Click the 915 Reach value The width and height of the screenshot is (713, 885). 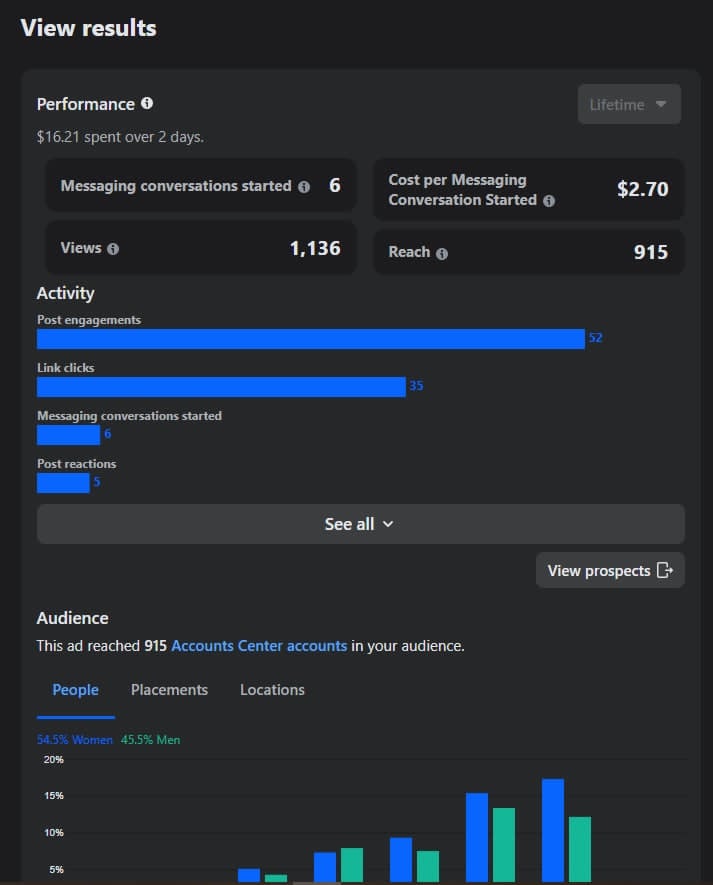coord(650,252)
